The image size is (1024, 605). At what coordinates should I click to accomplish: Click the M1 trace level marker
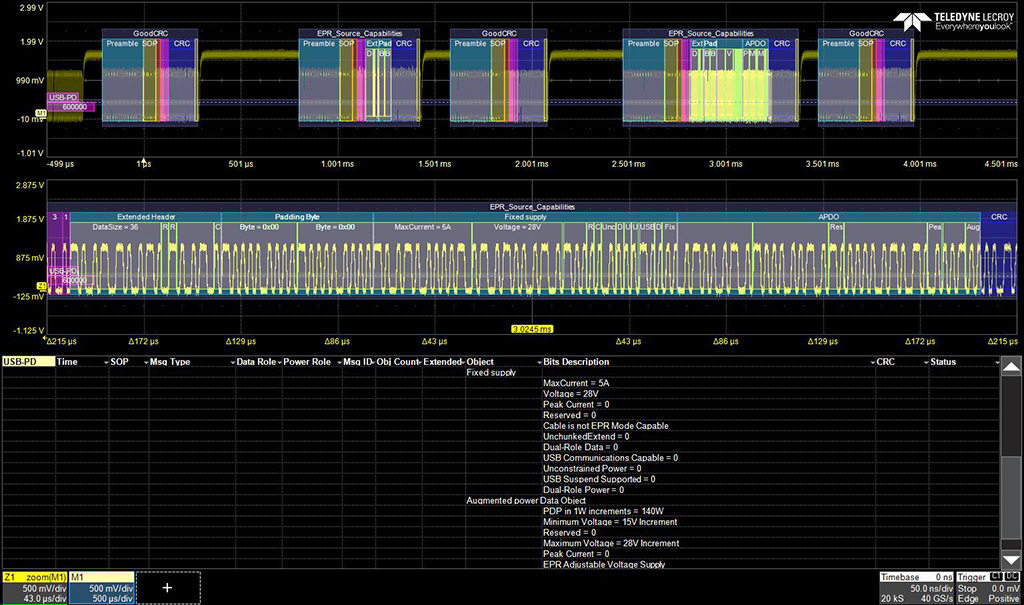(41, 111)
